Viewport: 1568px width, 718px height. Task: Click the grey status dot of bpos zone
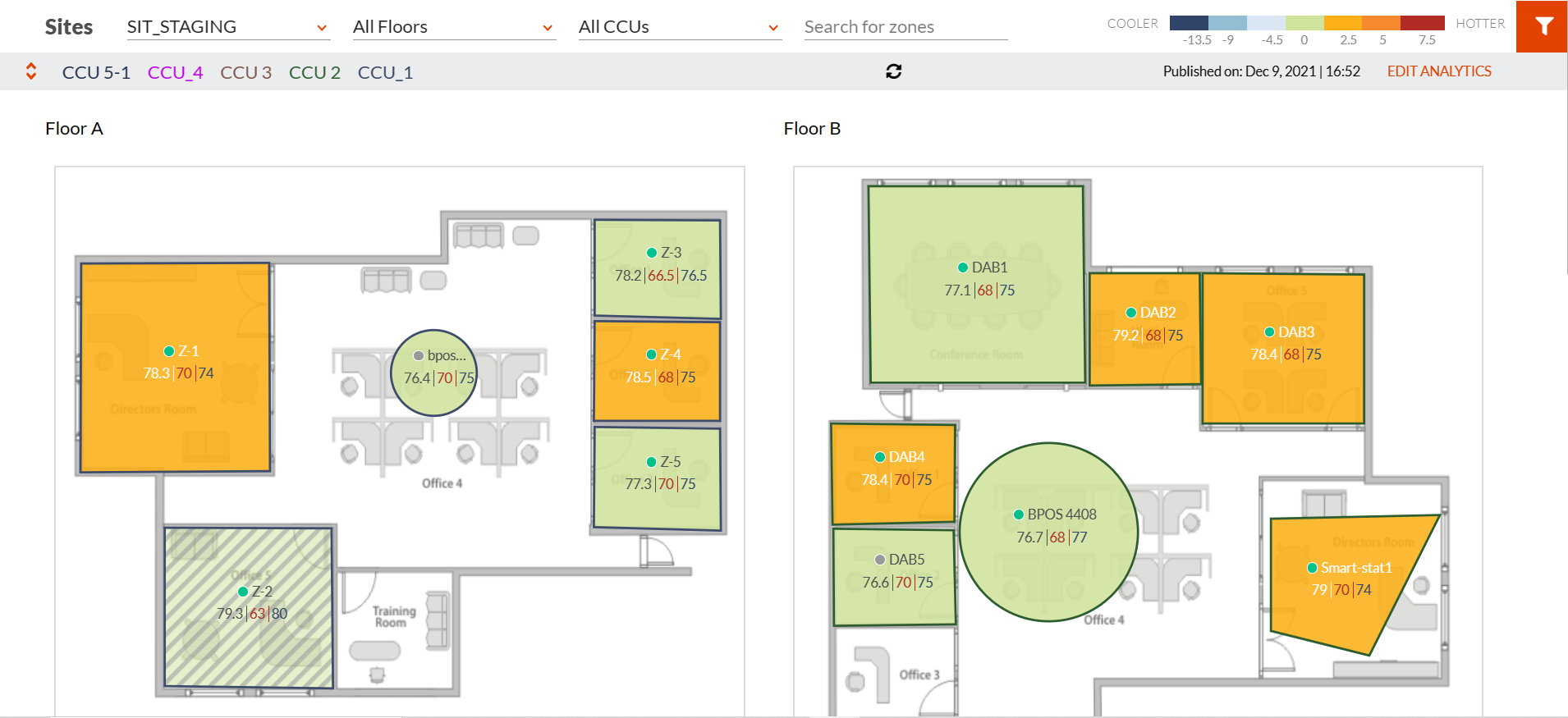tap(419, 355)
